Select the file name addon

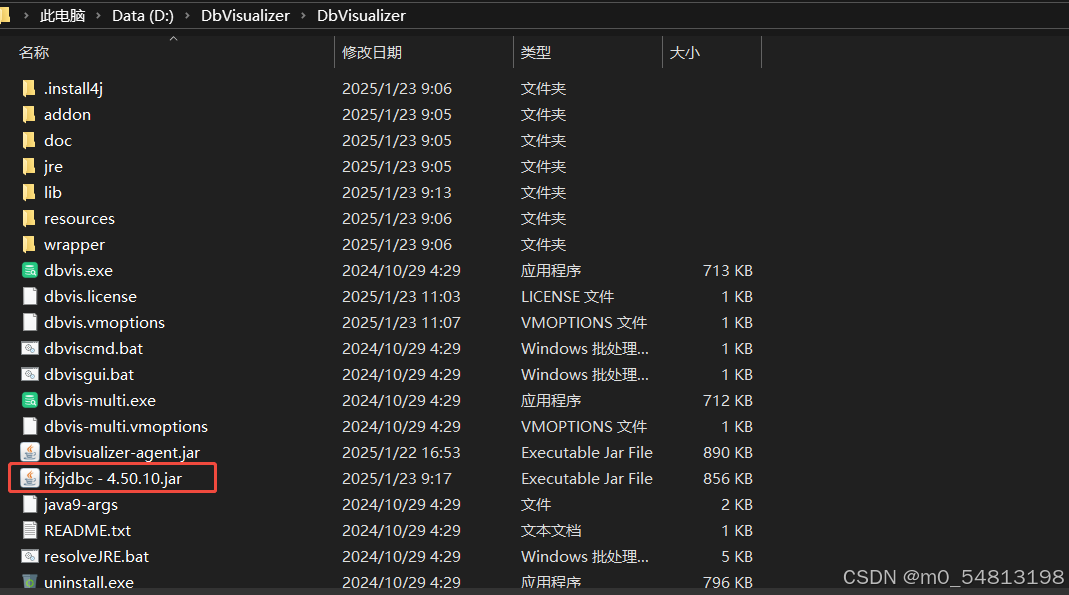[67, 115]
